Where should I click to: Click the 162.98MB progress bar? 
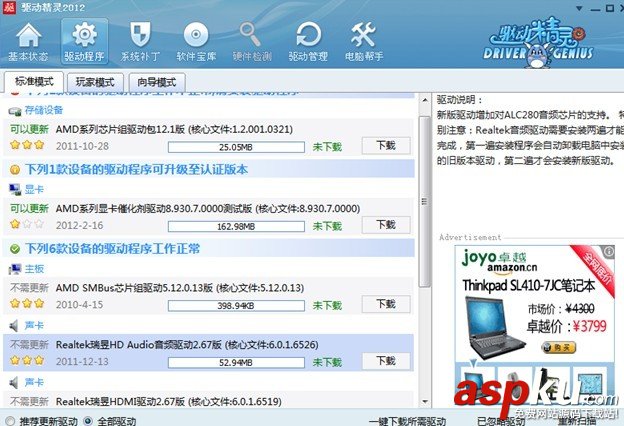[236, 227]
